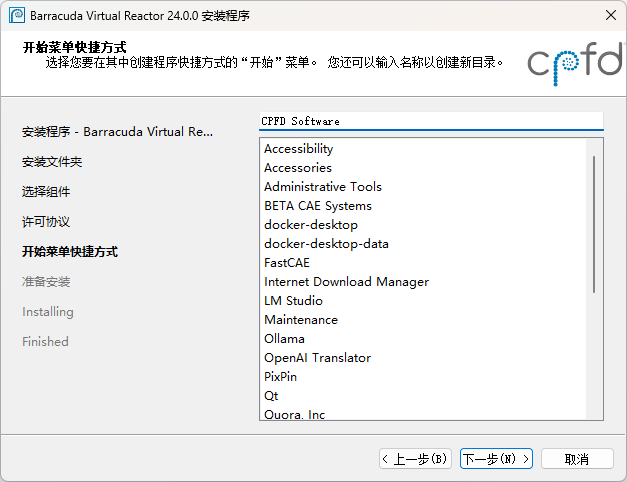This screenshot has width=627, height=482.
Task: Pick LM Studio in the list
Action: [293, 301]
